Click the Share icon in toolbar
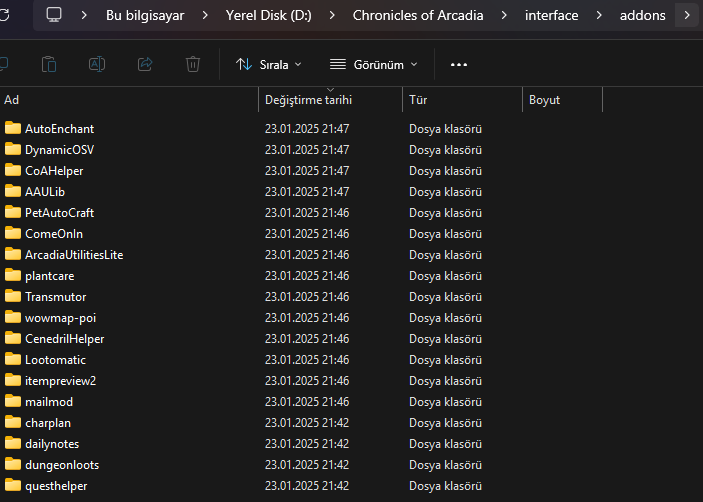Image resolution: width=703 pixels, height=502 pixels. click(x=145, y=64)
